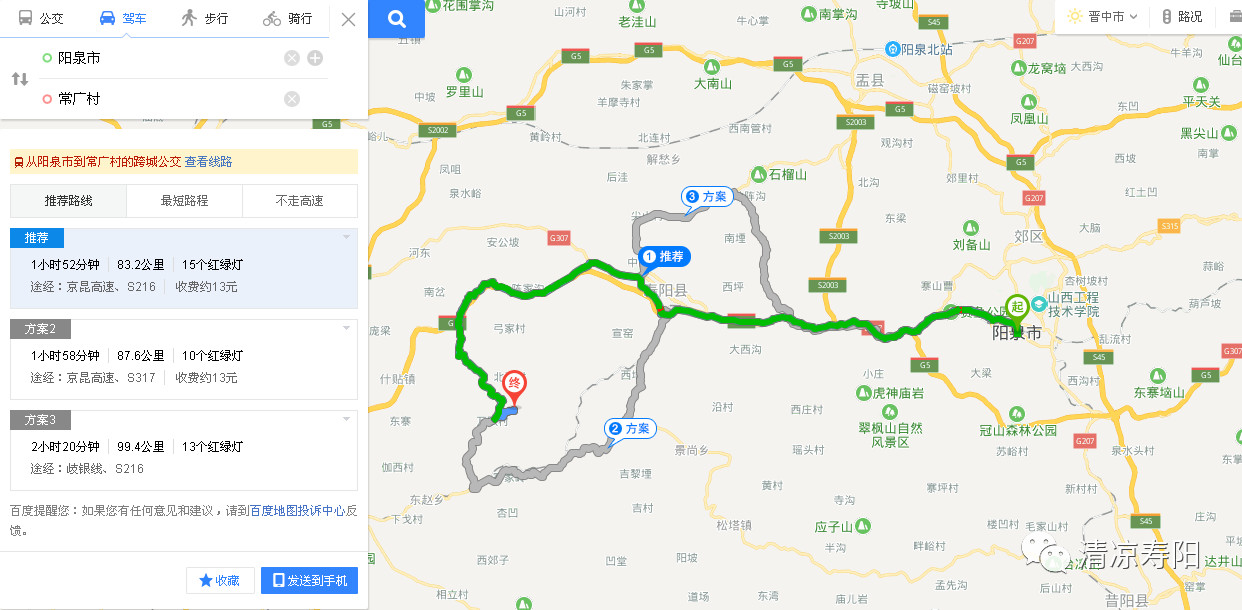
Task: Switch to 公交 transit mode
Action: (41, 18)
